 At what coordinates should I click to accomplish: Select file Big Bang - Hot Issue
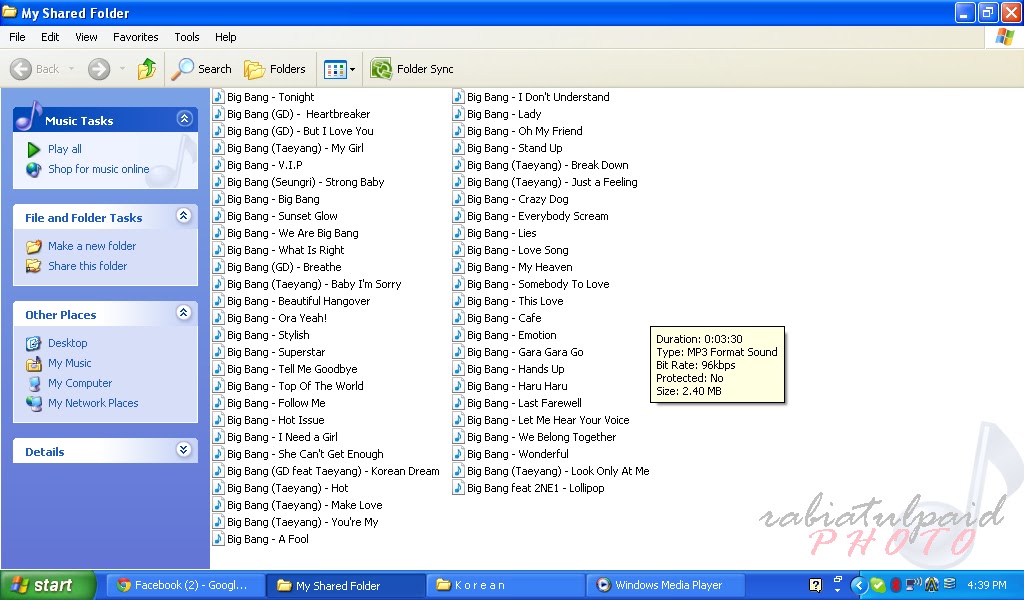pyautogui.click(x=276, y=420)
